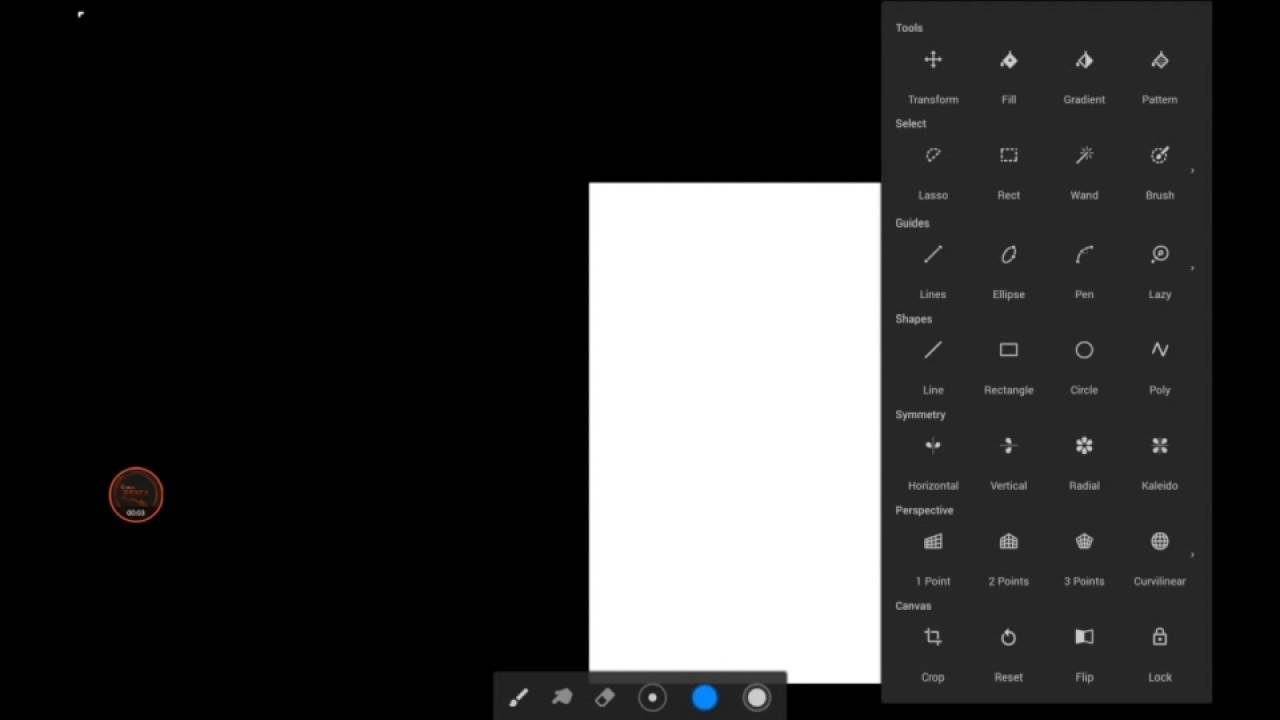Open the blue color swatch
The height and width of the screenshot is (720, 1280).
(x=705, y=698)
